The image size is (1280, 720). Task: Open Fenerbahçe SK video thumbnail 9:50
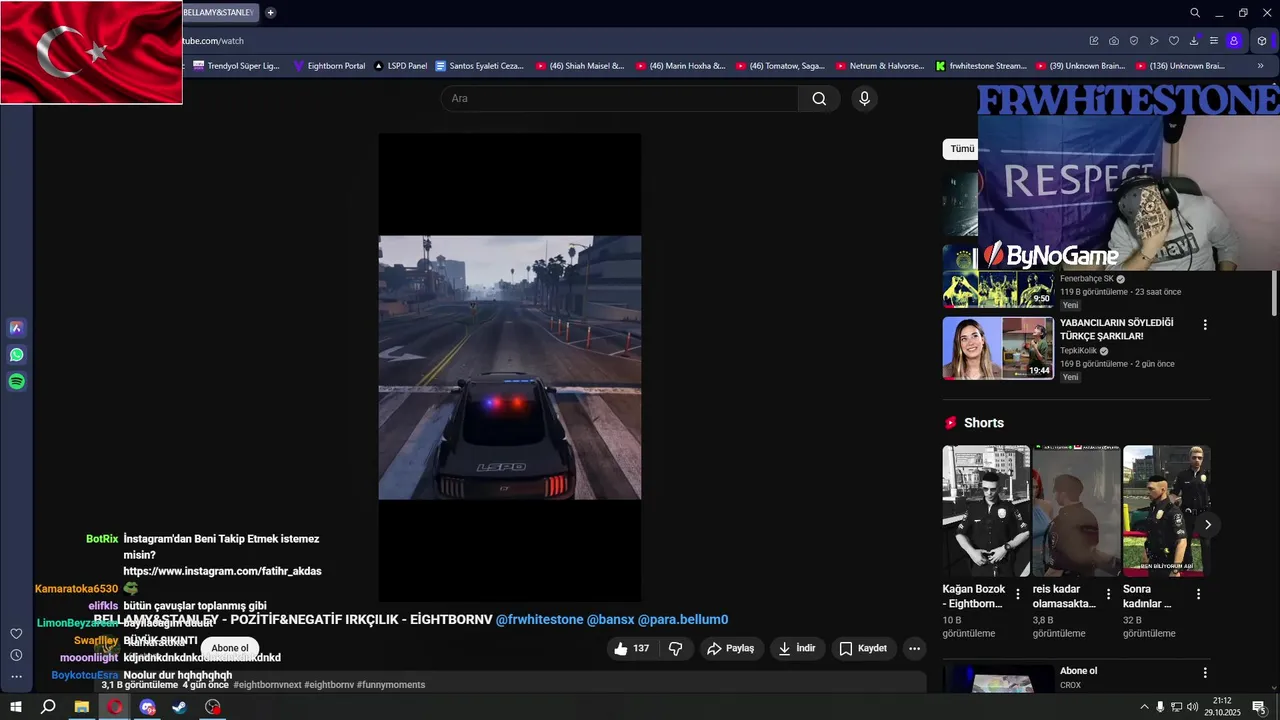[998, 277]
